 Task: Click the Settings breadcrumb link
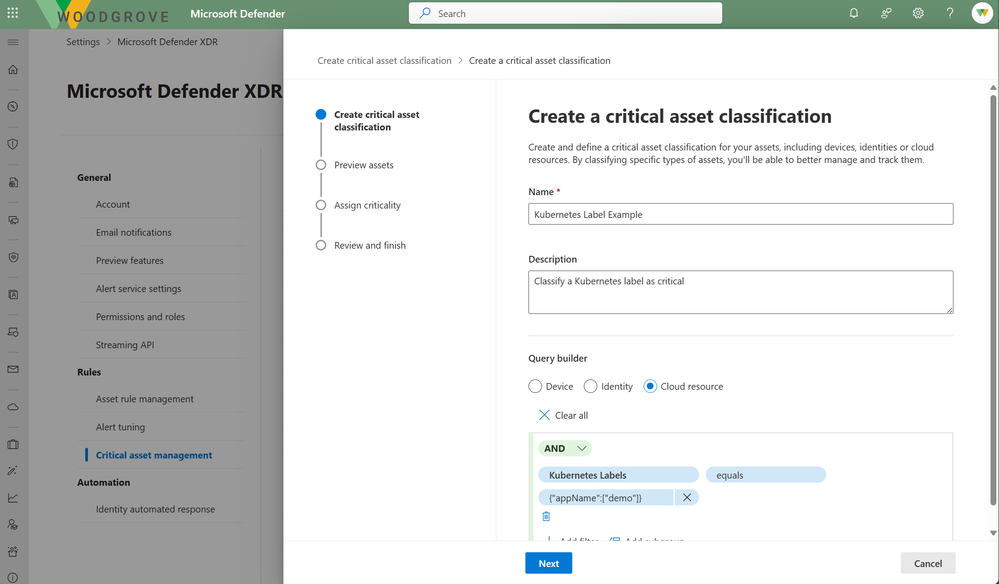83,42
